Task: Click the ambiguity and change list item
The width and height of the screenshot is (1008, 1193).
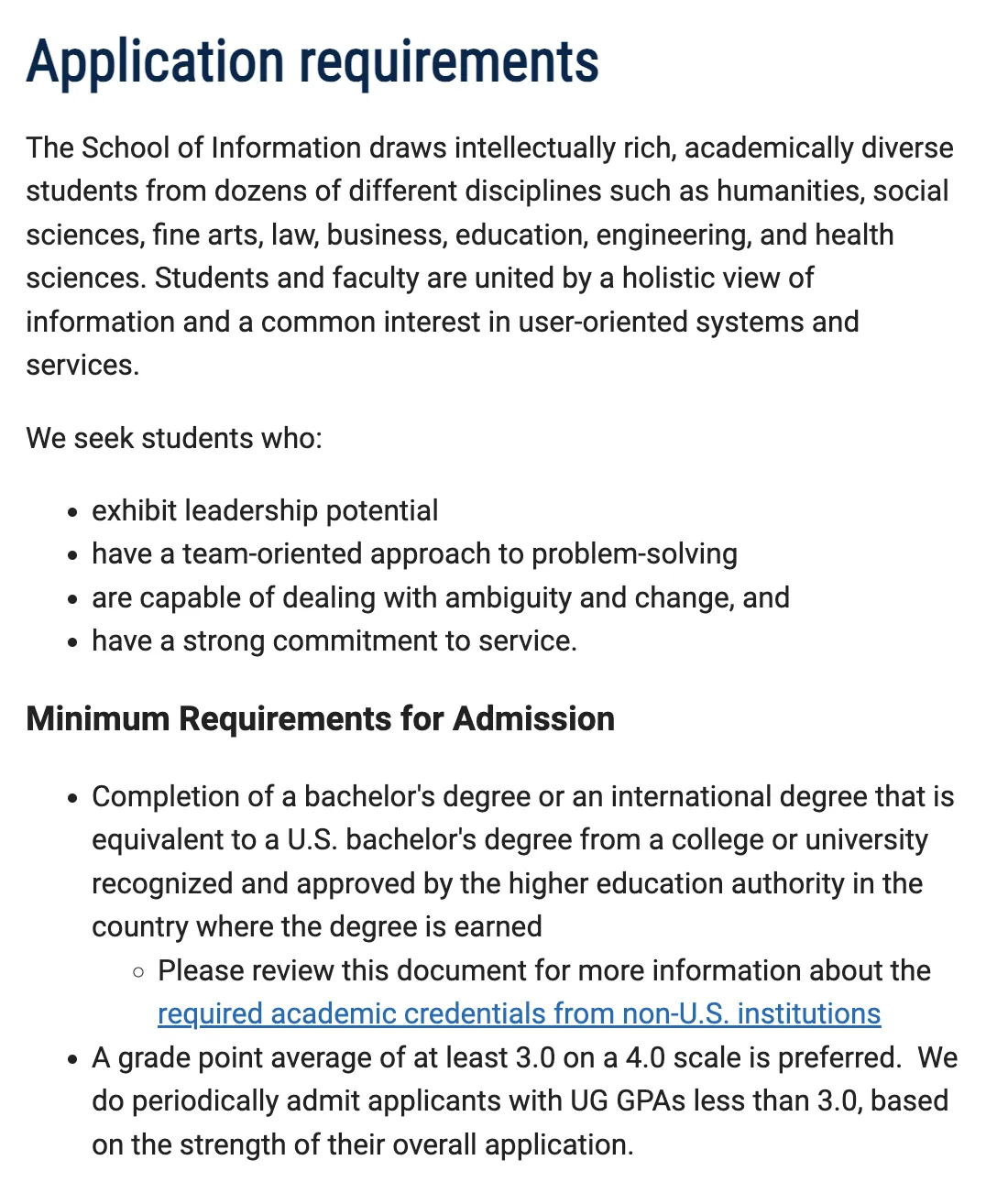Action: click(440, 597)
